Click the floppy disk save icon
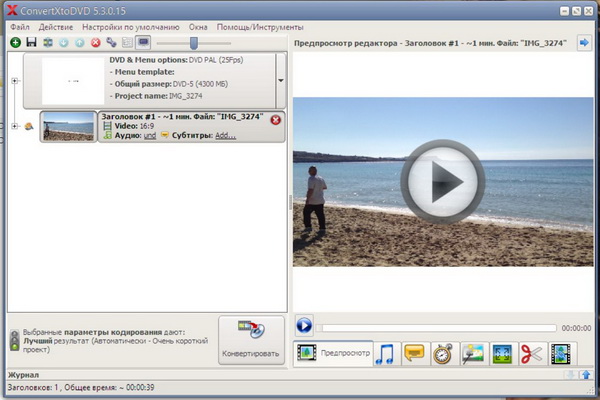600x400 pixels. tap(31, 43)
